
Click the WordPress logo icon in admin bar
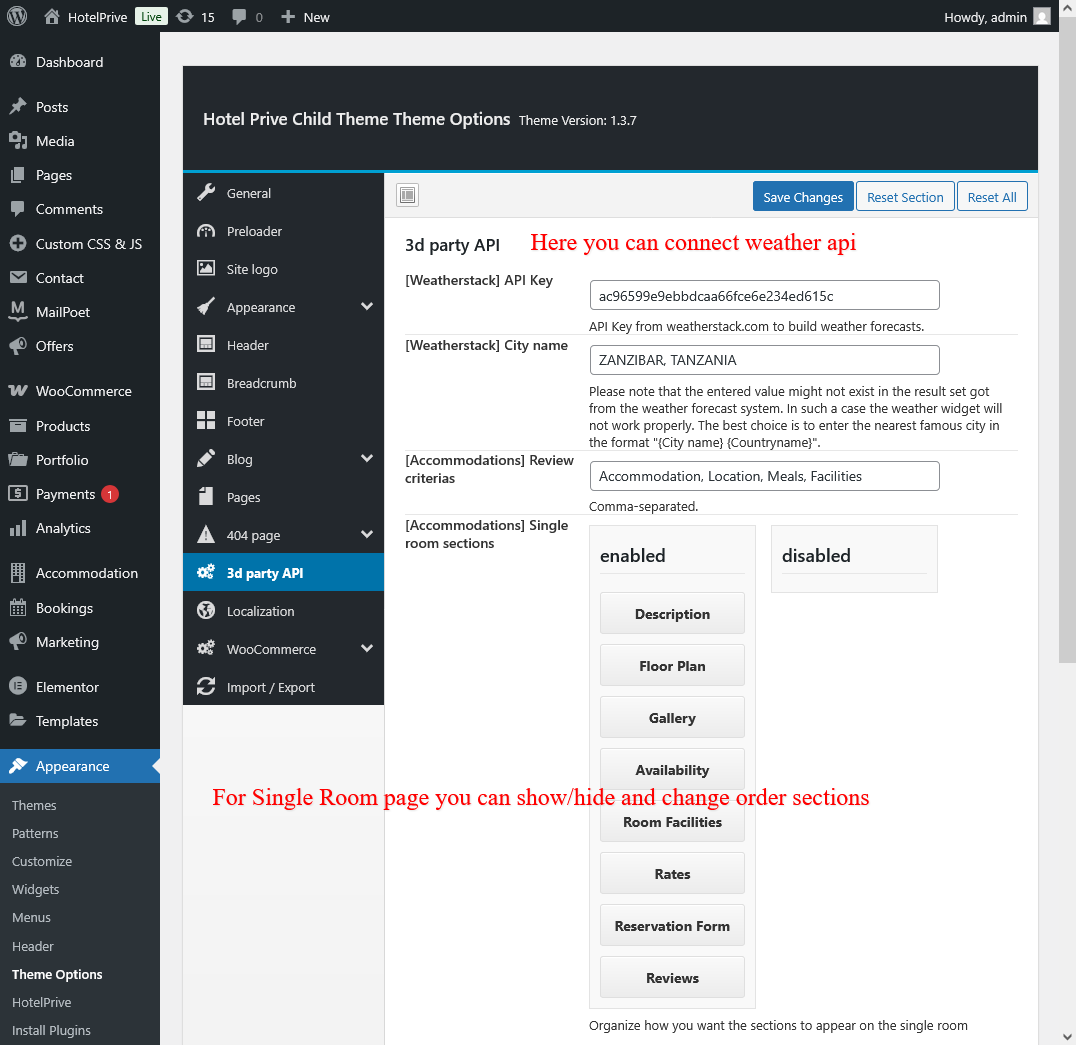[17, 16]
